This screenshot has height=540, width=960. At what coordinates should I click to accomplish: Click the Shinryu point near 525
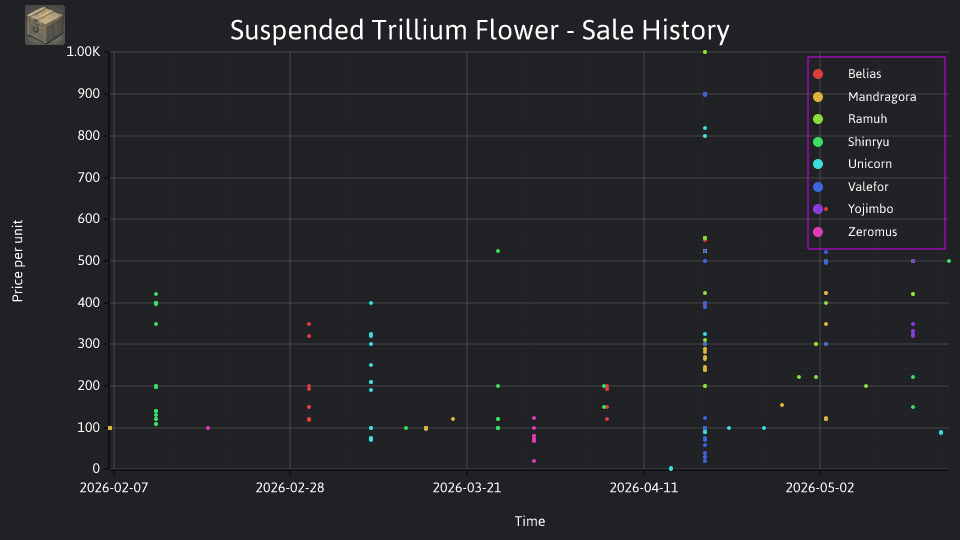tap(498, 251)
